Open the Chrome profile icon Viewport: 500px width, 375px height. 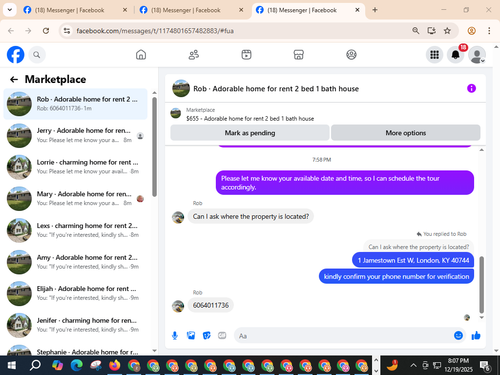pyautogui.click(x=471, y=31)
